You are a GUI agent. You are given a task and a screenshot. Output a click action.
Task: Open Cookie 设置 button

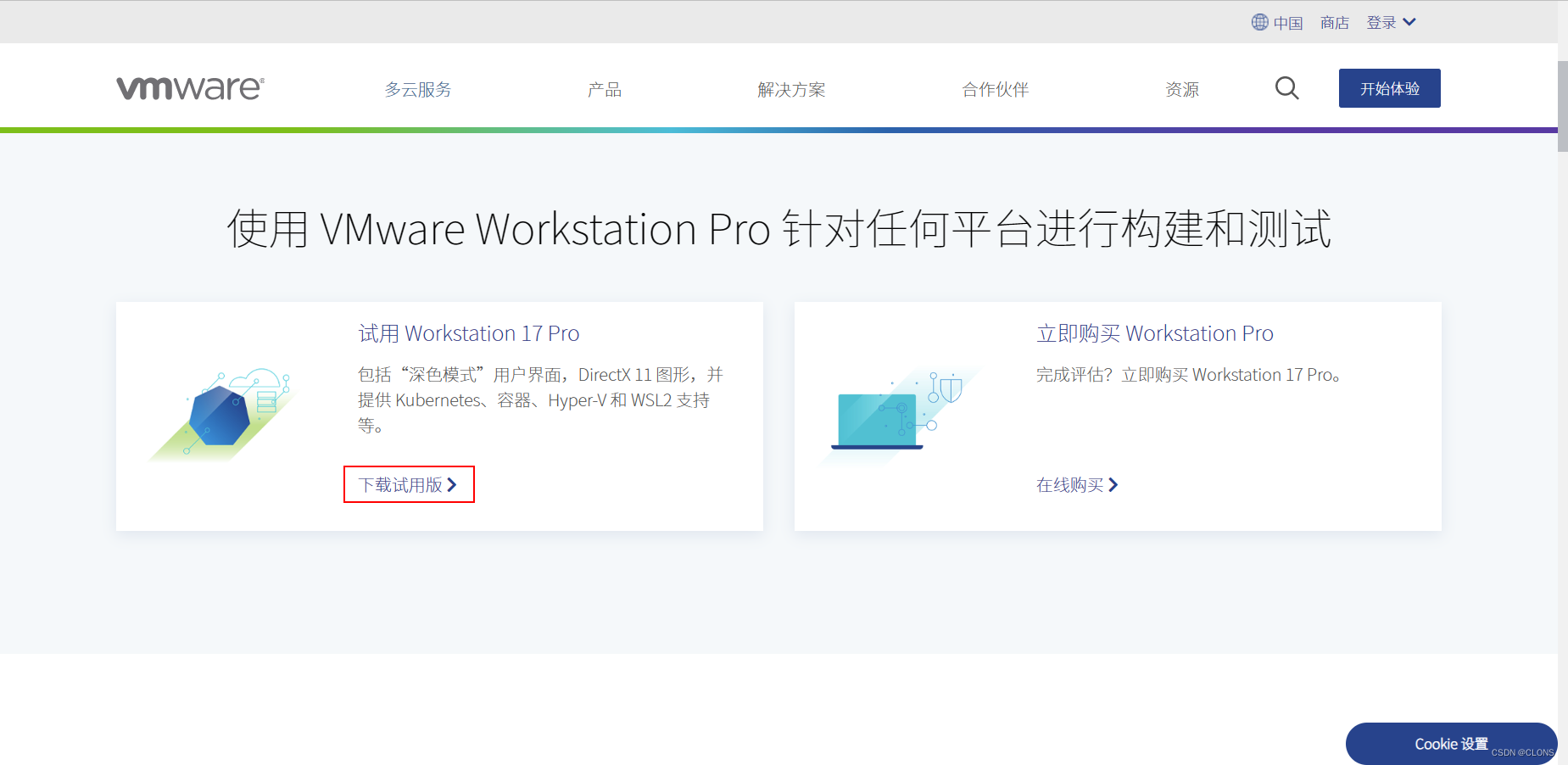[1451, 744]
